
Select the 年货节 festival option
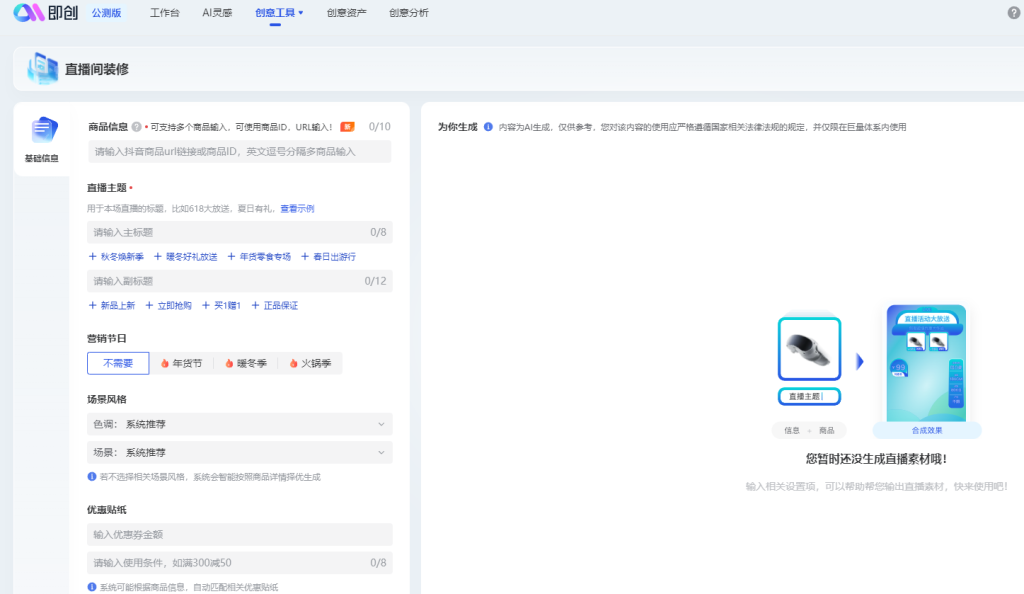click(181, 363)
